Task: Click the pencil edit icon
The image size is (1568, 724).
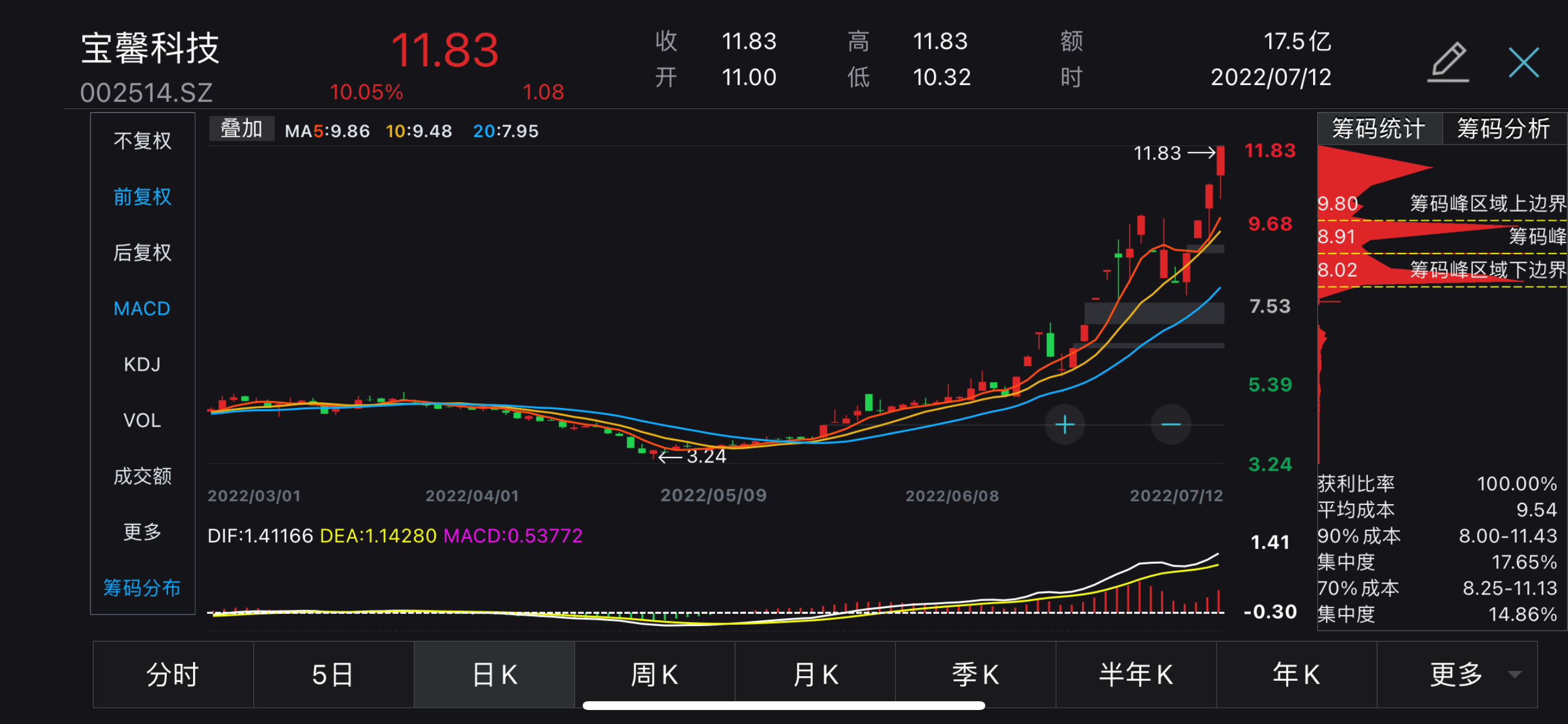Action: point(1448,61)
